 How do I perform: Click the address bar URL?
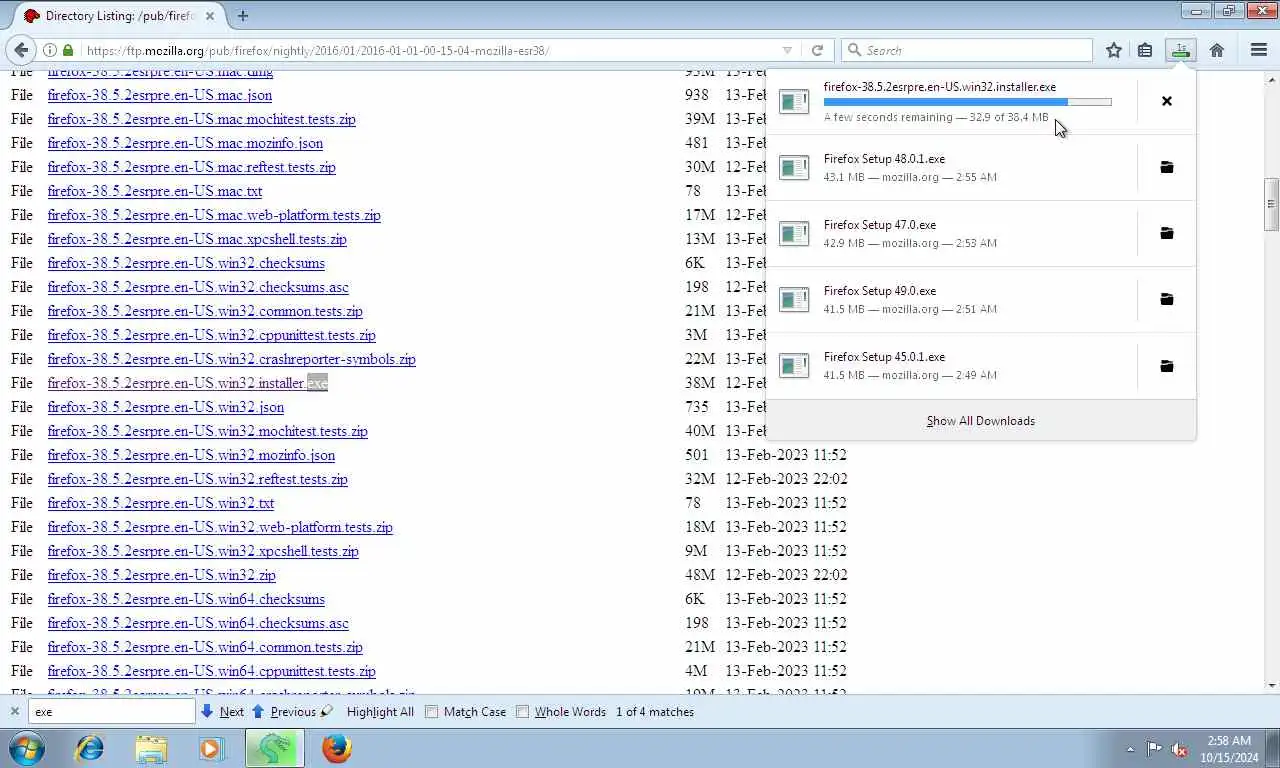[318, 50]
